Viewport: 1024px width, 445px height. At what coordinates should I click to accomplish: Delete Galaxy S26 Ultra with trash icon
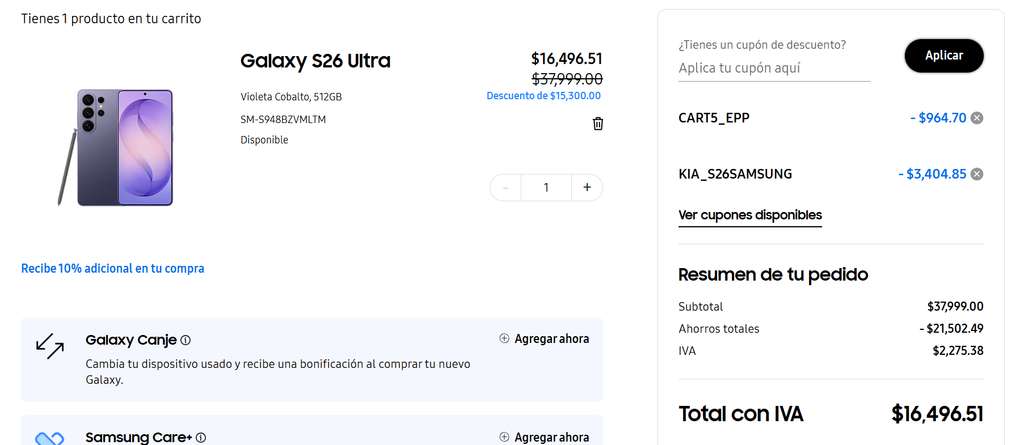pyautogui.click(x=598, y=124)
